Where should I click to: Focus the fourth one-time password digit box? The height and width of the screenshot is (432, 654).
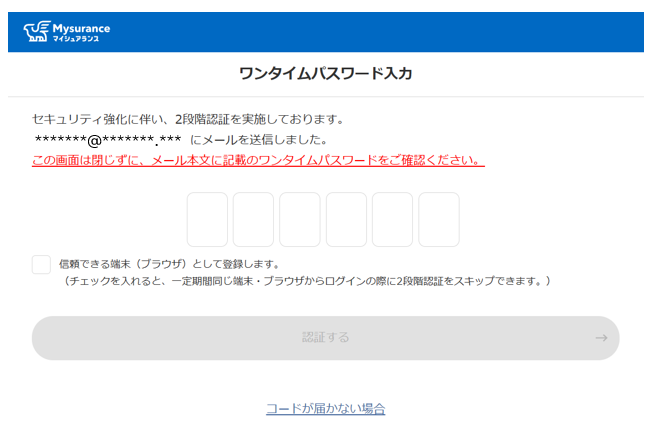[x=346, y=220]
